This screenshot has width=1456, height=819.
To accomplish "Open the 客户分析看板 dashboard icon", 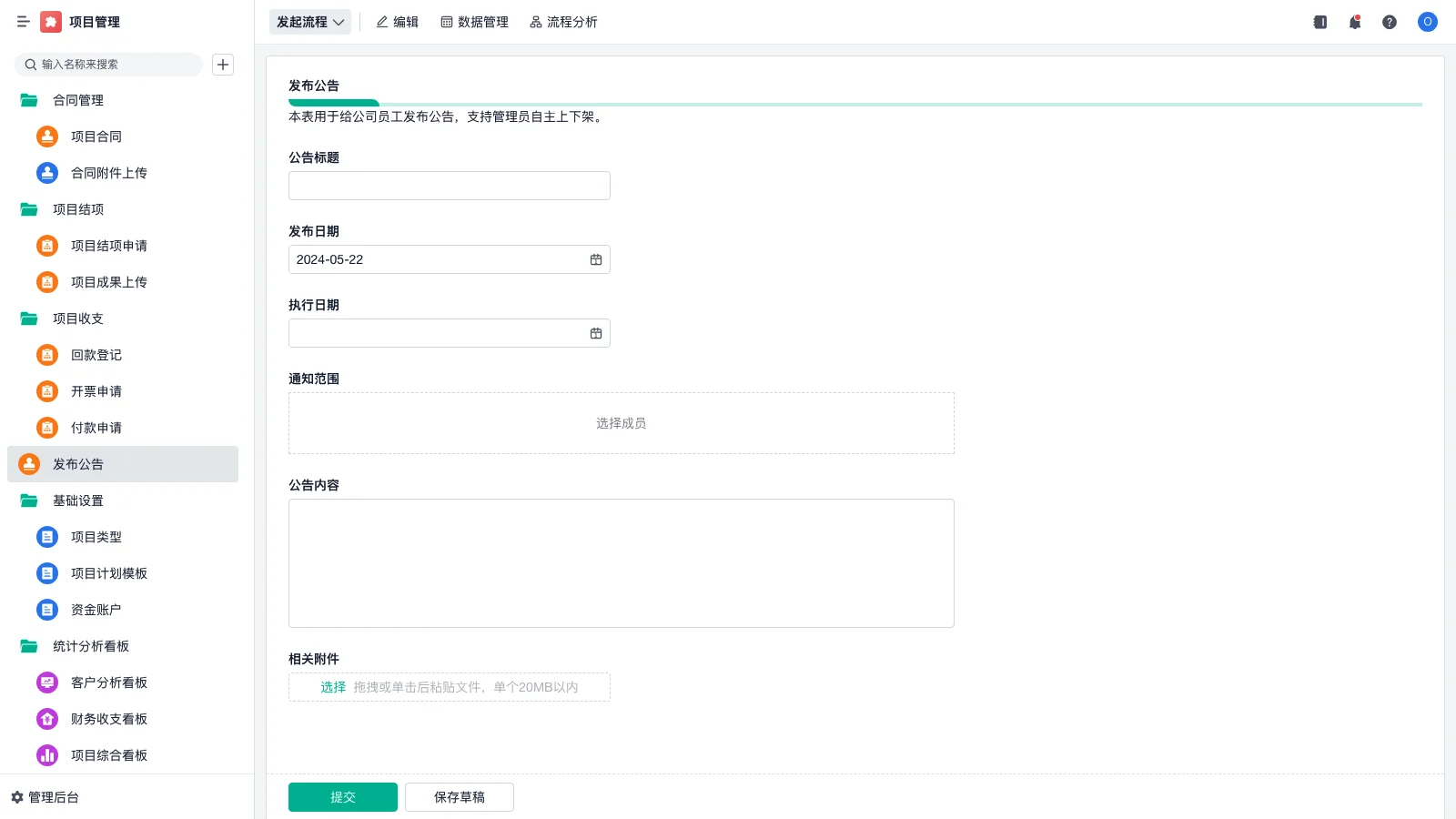I will pyautogui.click(x=46, y=682).
